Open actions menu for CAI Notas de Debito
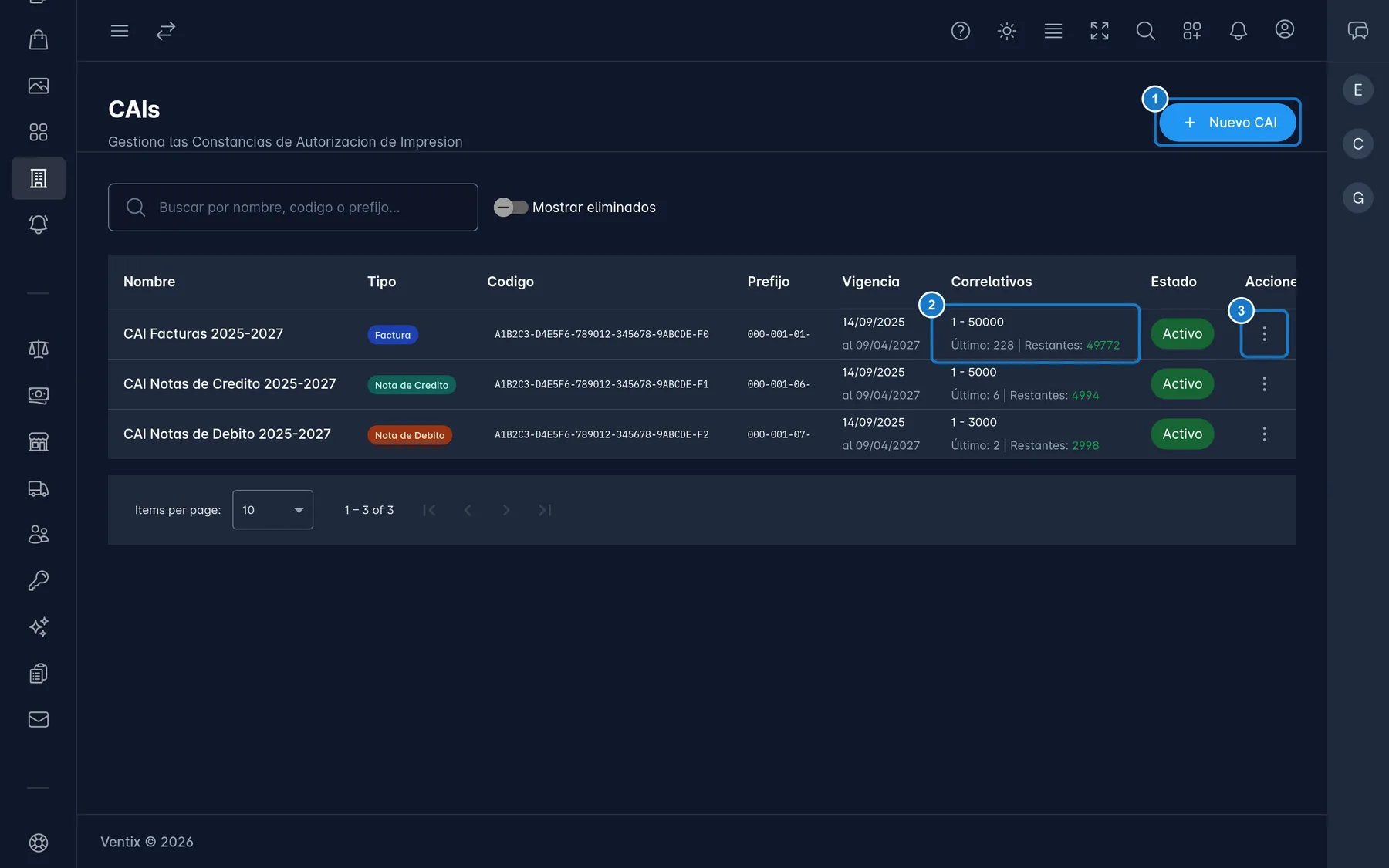The height and width of the screenshot is (868, 1389). 1264,434
